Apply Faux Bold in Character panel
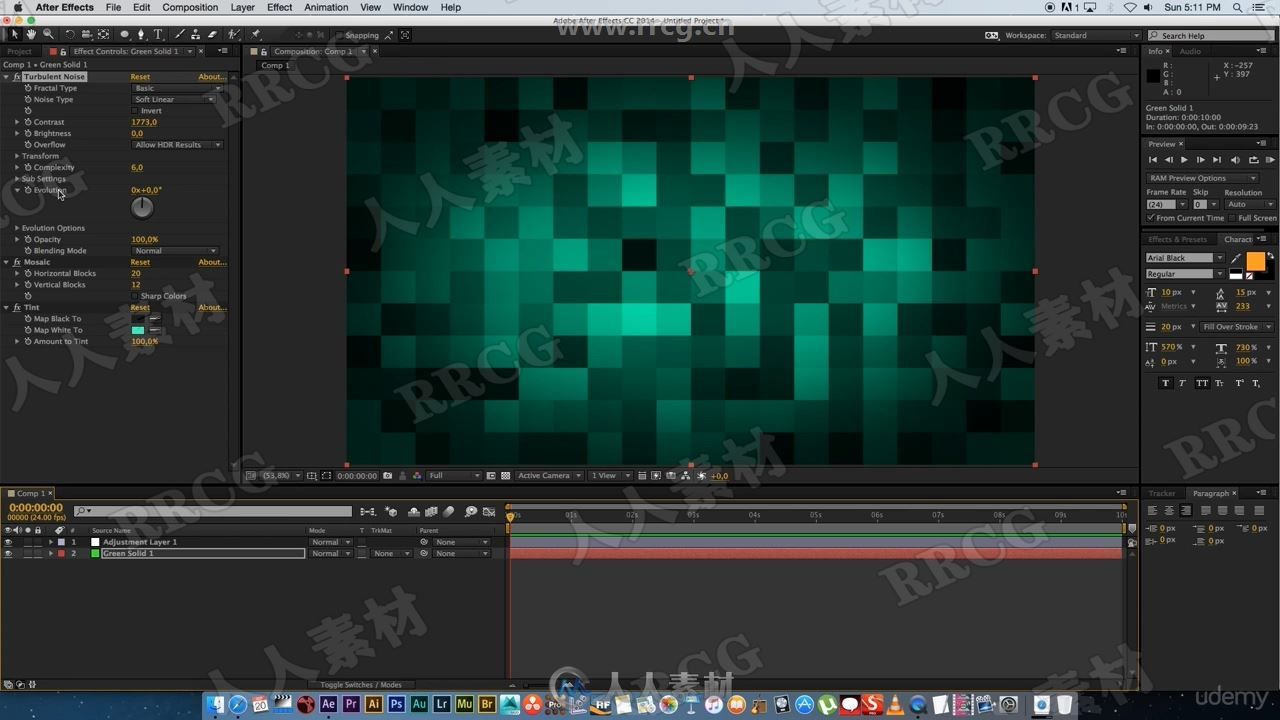The height and width of the screenshot is (720, 1280). (x=1165, y=383)
